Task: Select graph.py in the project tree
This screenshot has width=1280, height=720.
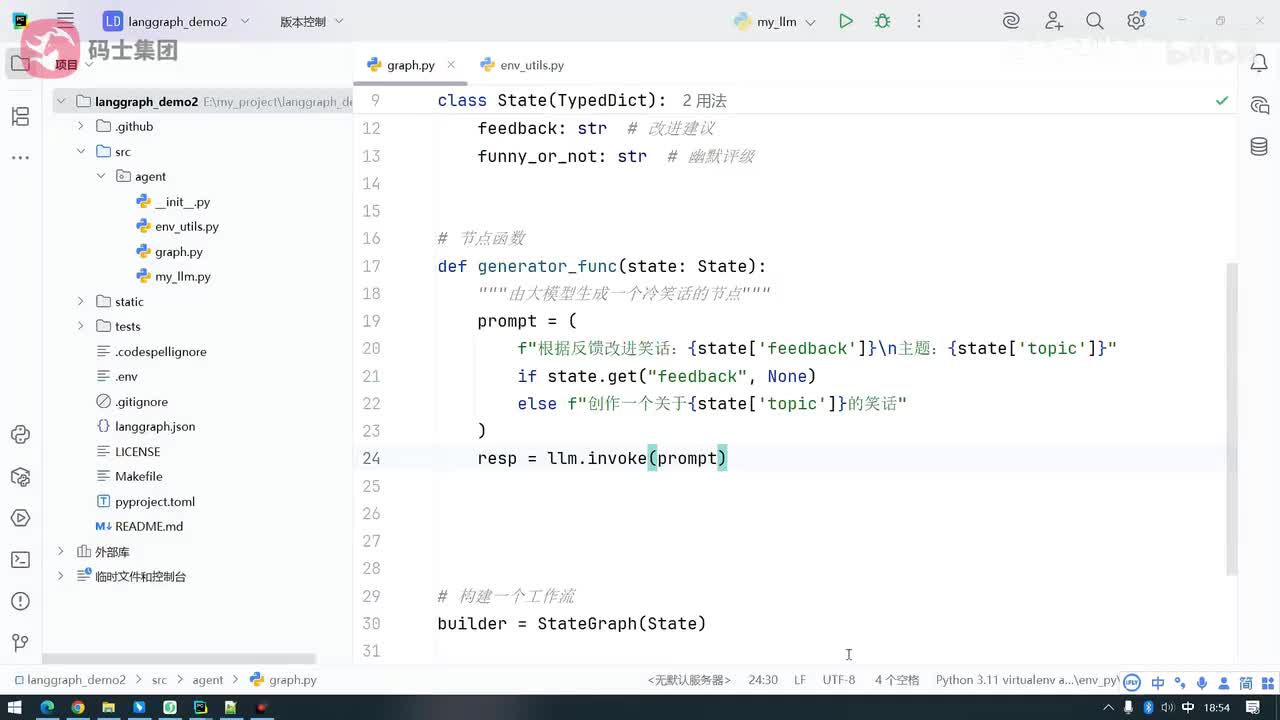Action: (178, 252)
